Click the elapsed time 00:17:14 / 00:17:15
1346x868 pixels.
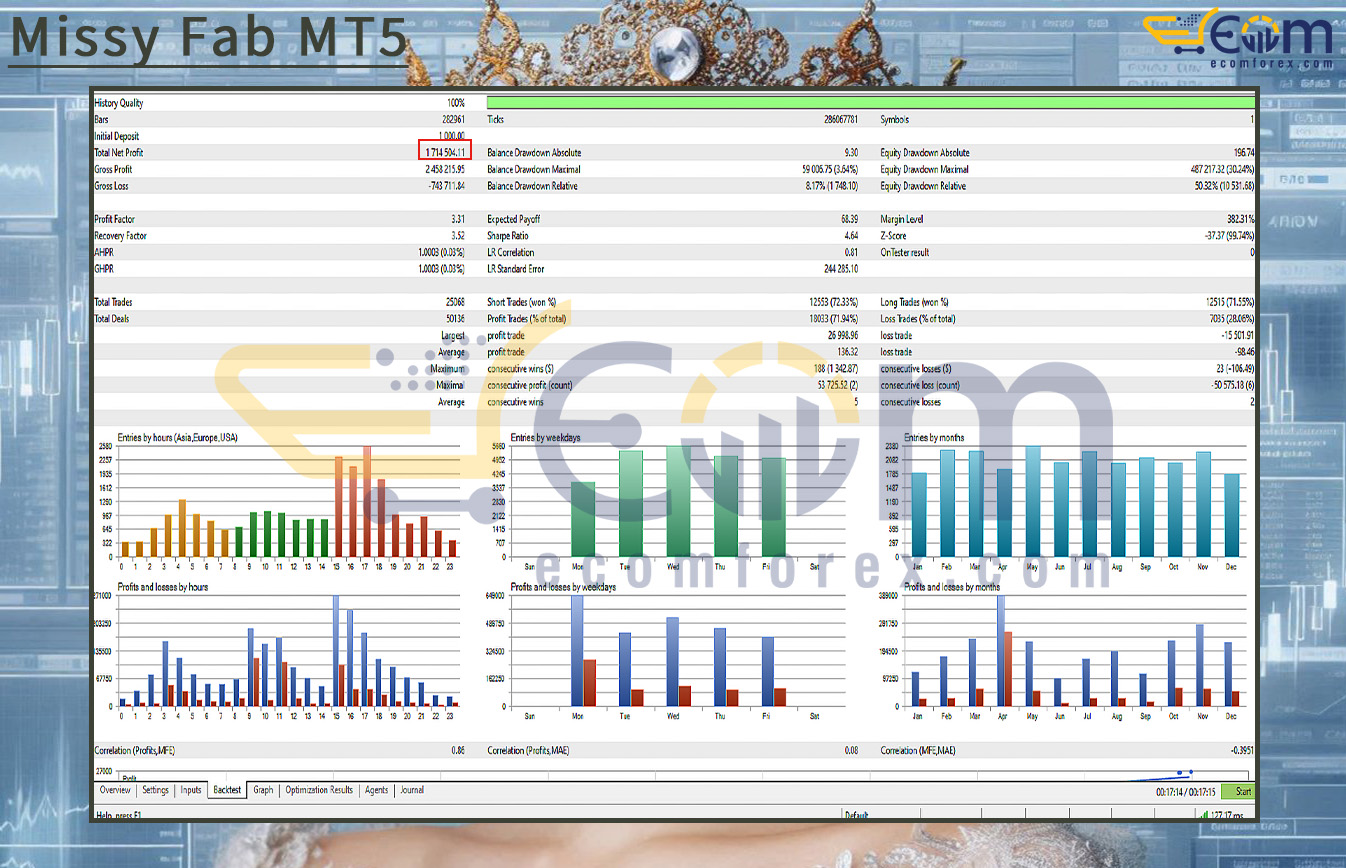coord(1185,791)
